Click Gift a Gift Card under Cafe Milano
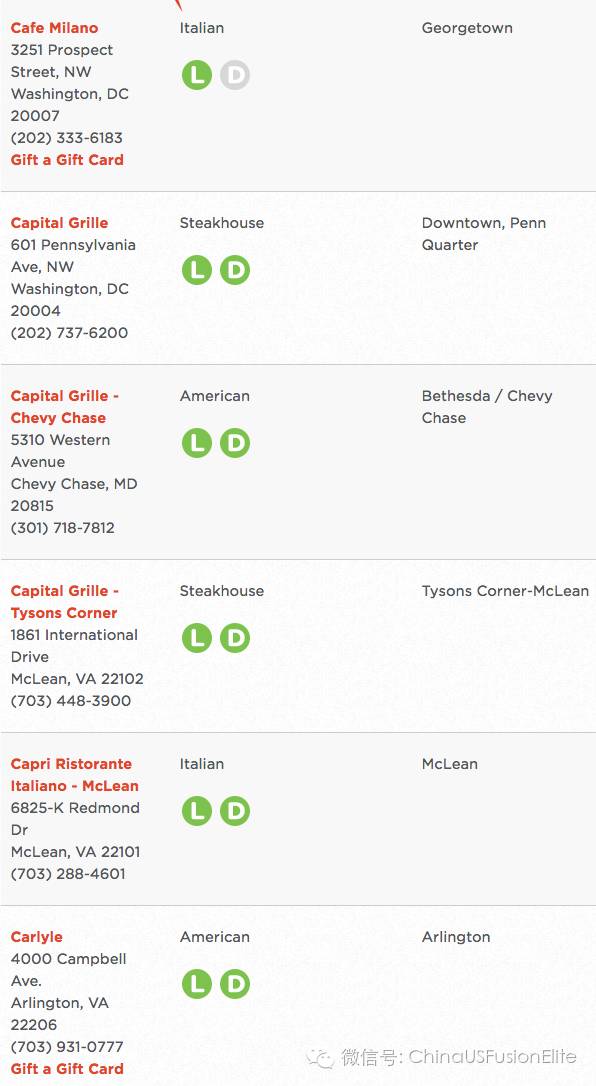The width and height of the screenshot is (596, 1086). point(67,160)
